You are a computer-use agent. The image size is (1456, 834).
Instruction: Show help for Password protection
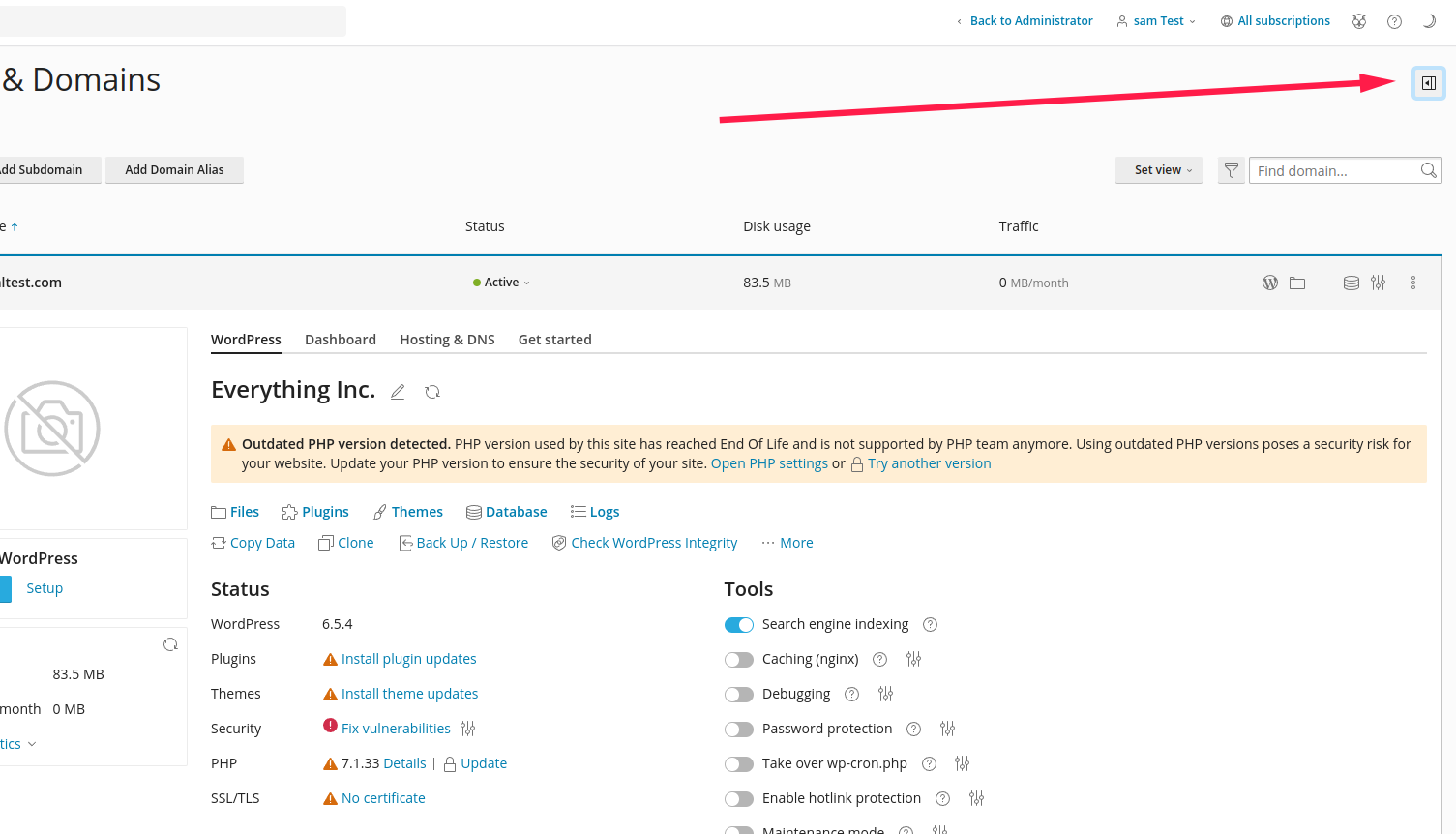click(x=913, y=729)
